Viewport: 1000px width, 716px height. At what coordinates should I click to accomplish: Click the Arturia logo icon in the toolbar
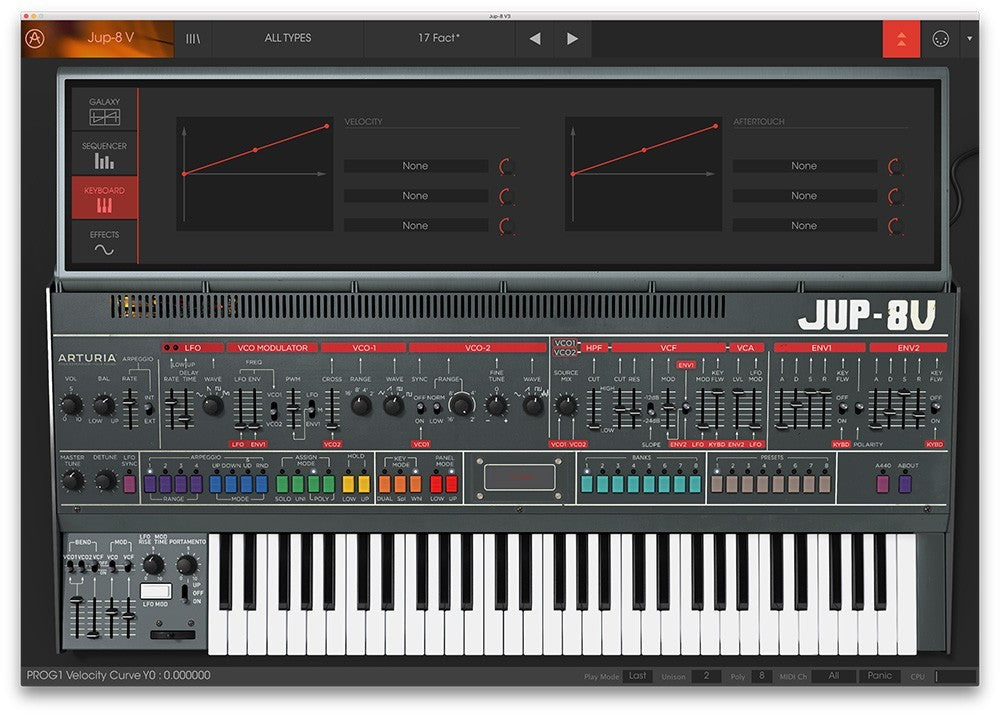[x=35, y=38]
